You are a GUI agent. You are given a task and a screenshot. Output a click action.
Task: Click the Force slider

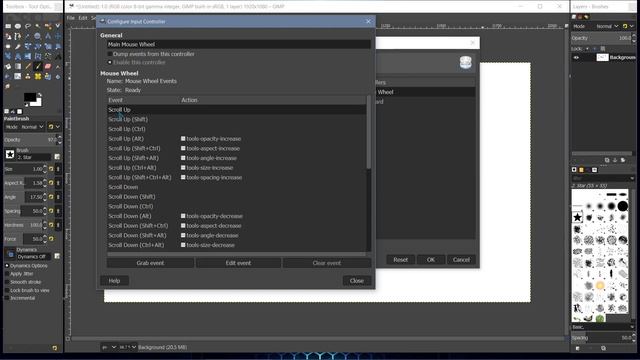[23, 239]
